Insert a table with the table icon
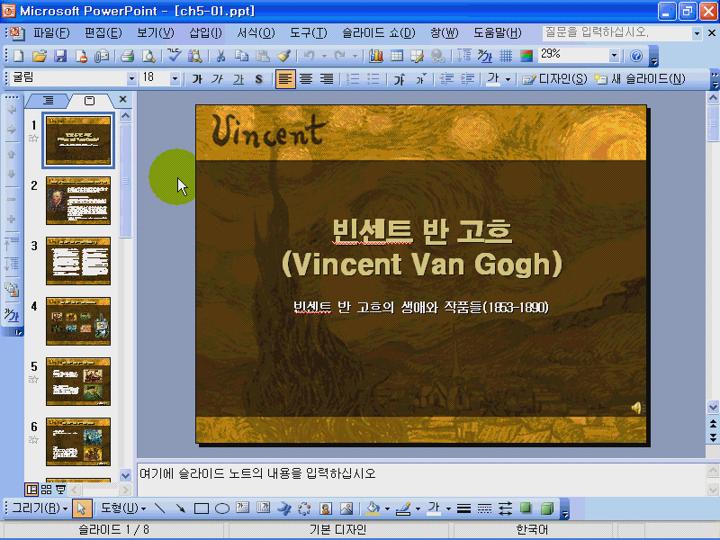Screen dimensions: 720x540 [x=397, y=56]
